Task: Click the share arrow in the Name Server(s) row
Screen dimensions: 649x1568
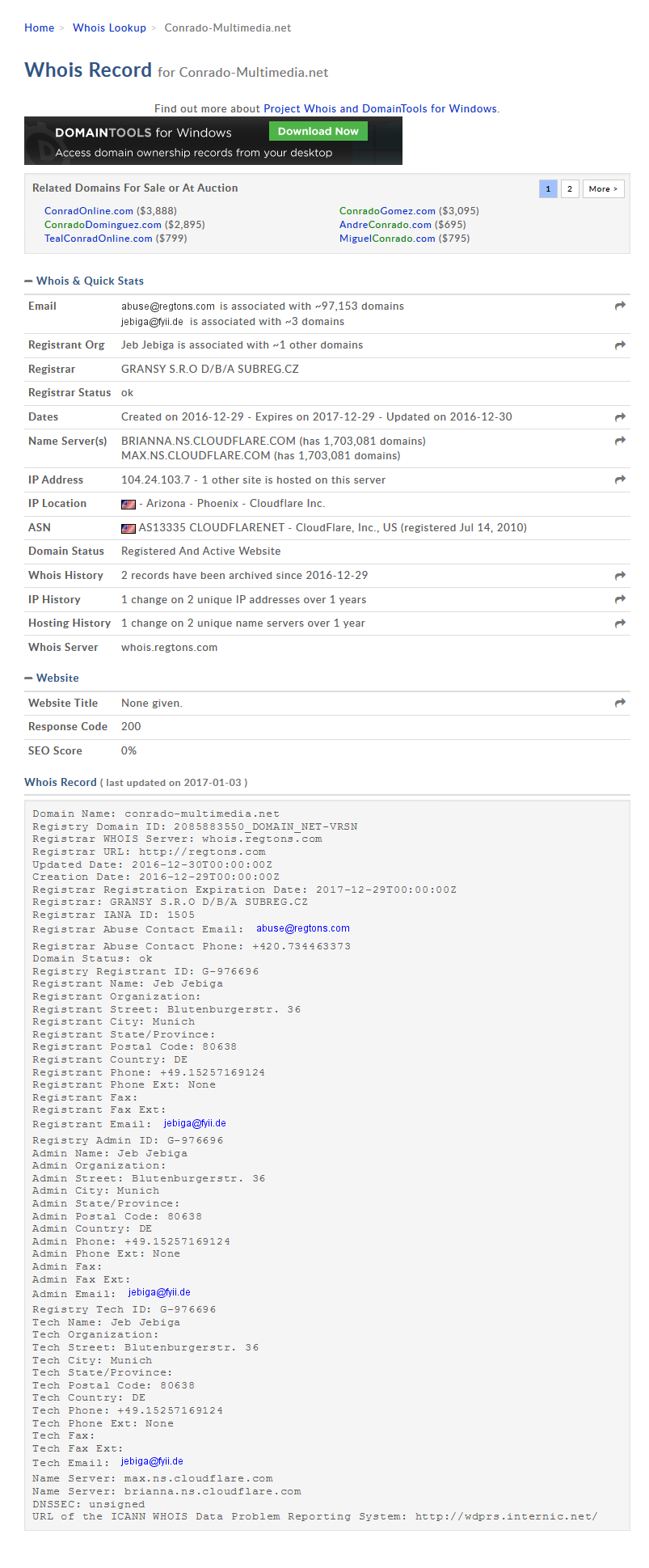Action: (x=620, y=441)
